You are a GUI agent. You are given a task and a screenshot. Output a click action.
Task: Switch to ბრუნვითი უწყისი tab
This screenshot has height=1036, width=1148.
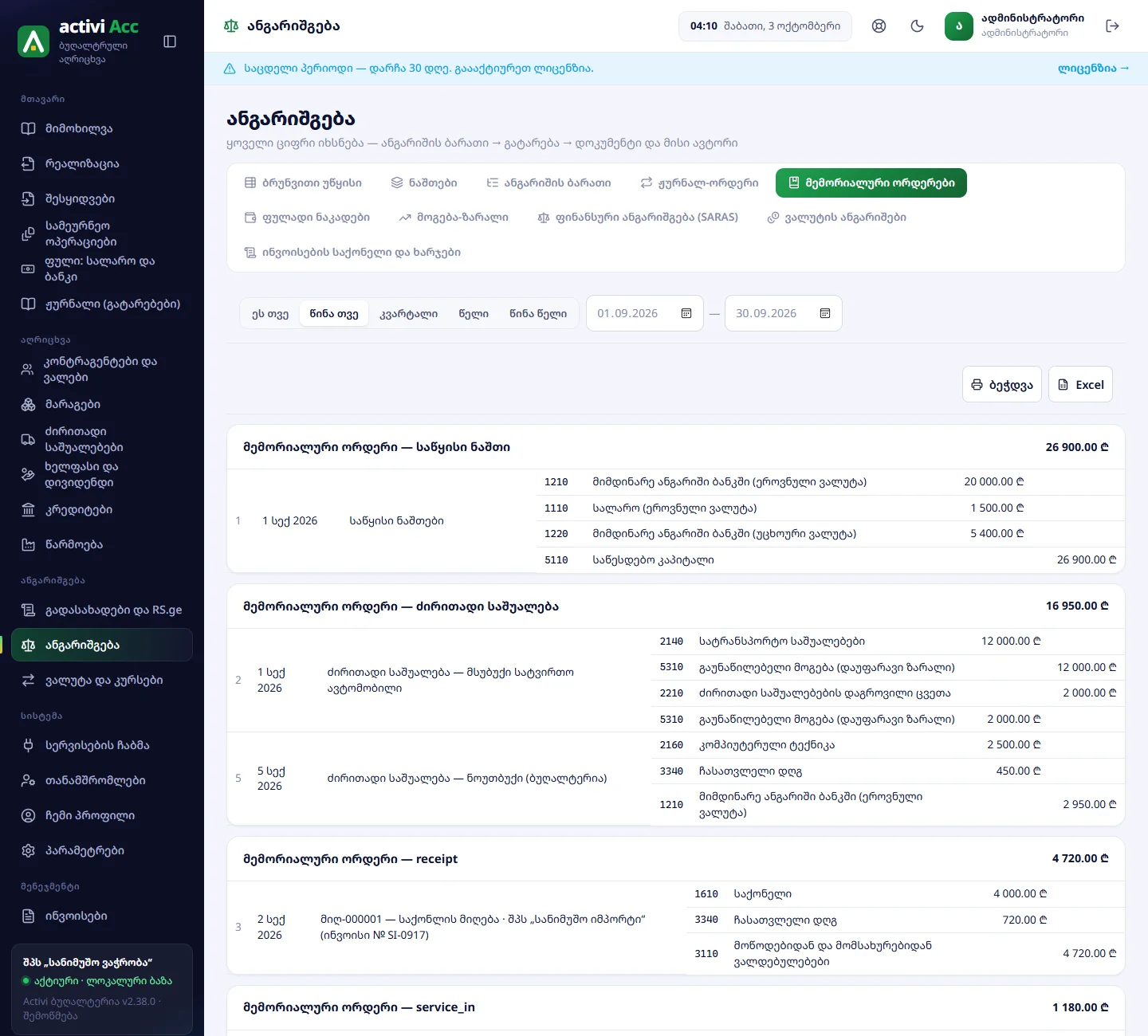303,182
